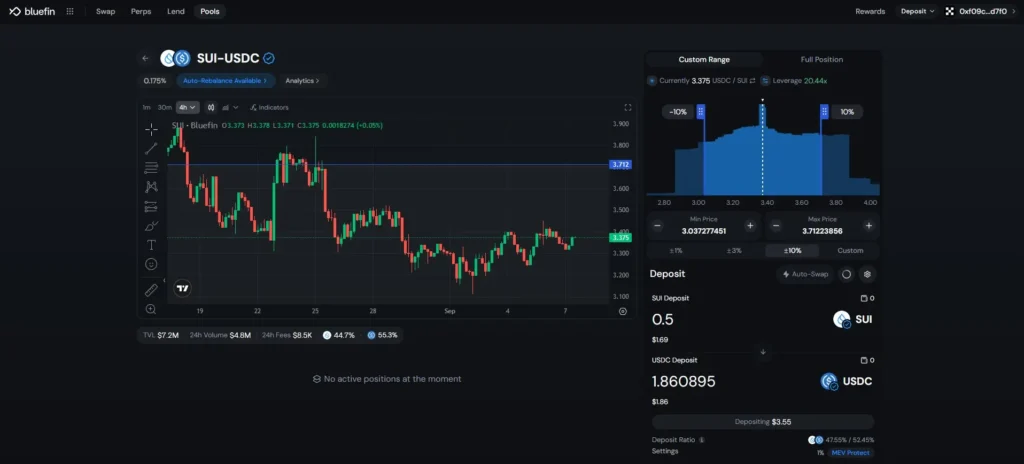
Task: Open the emoji icons tool
Action: click(x=151, y=265)
